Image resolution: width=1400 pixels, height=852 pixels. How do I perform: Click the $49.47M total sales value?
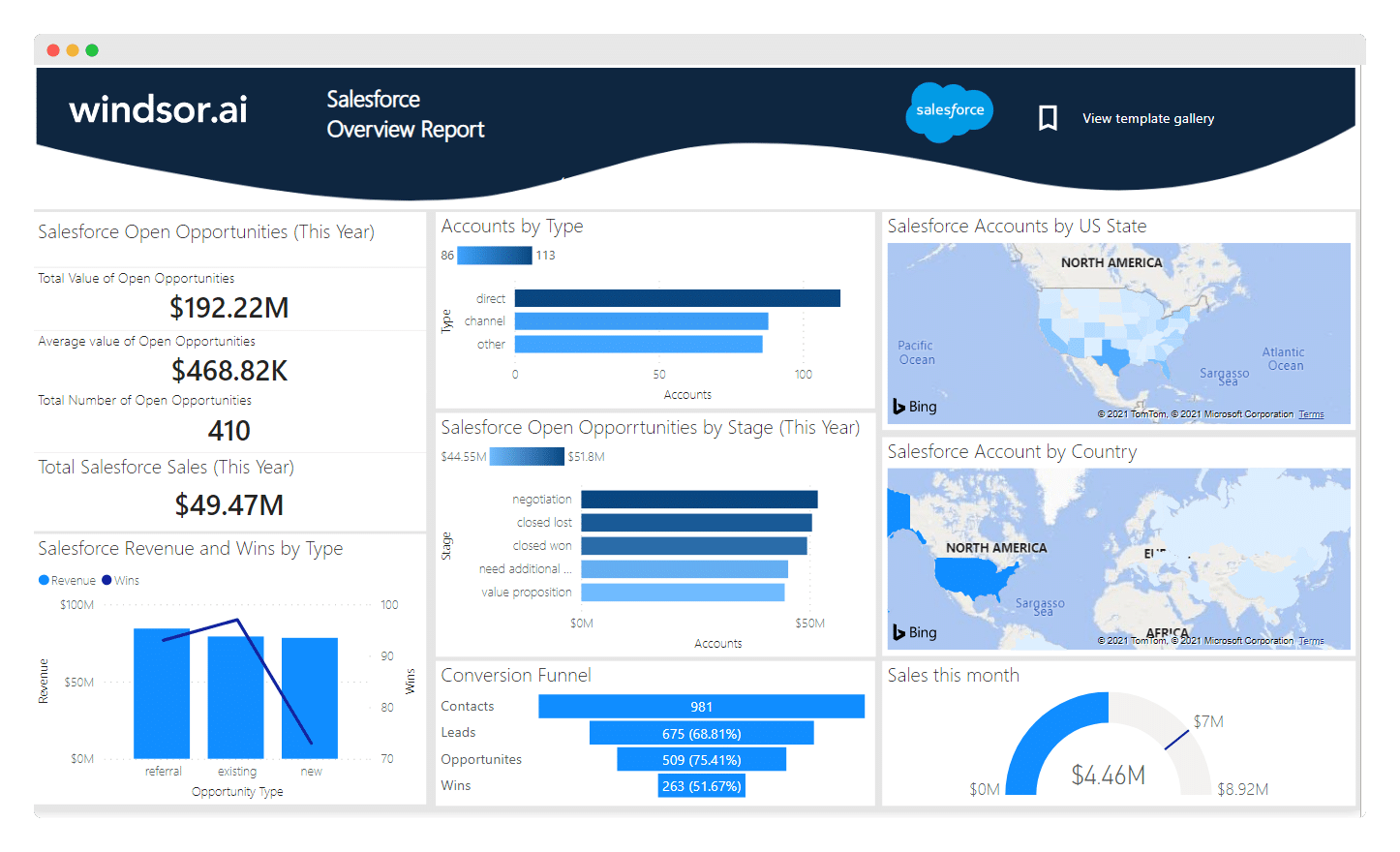[229, 505]
